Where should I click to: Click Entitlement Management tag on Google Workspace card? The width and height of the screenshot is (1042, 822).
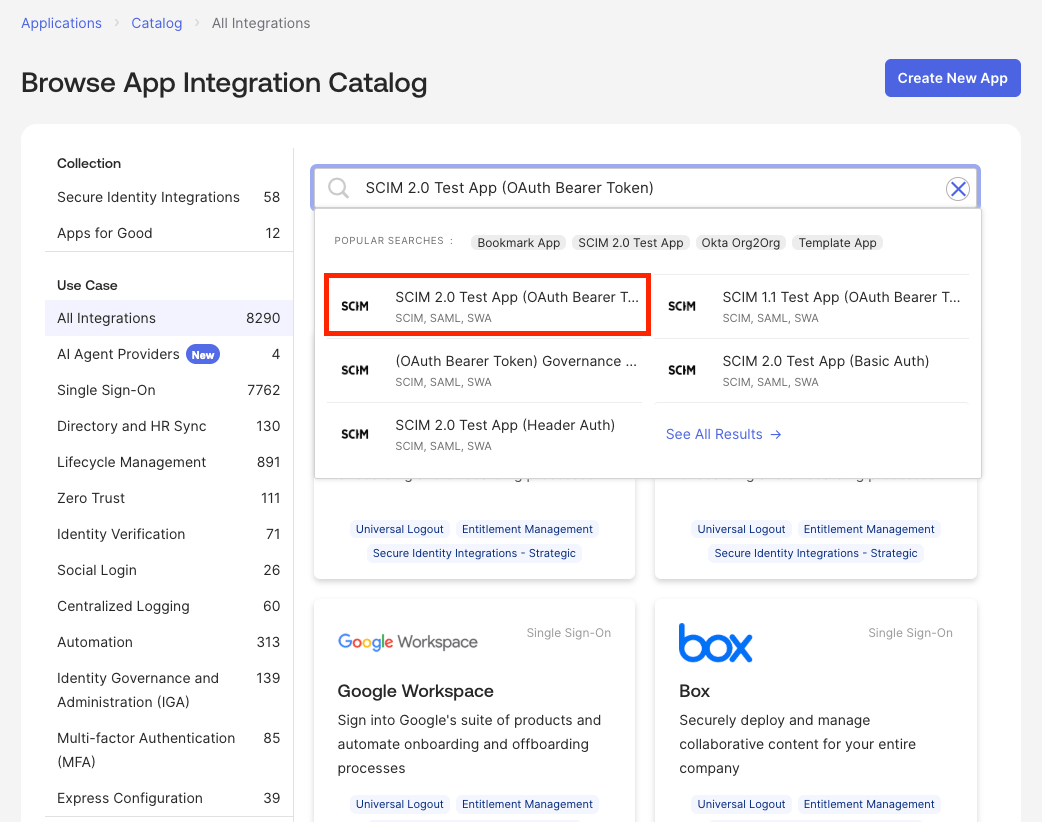[527, 804]
